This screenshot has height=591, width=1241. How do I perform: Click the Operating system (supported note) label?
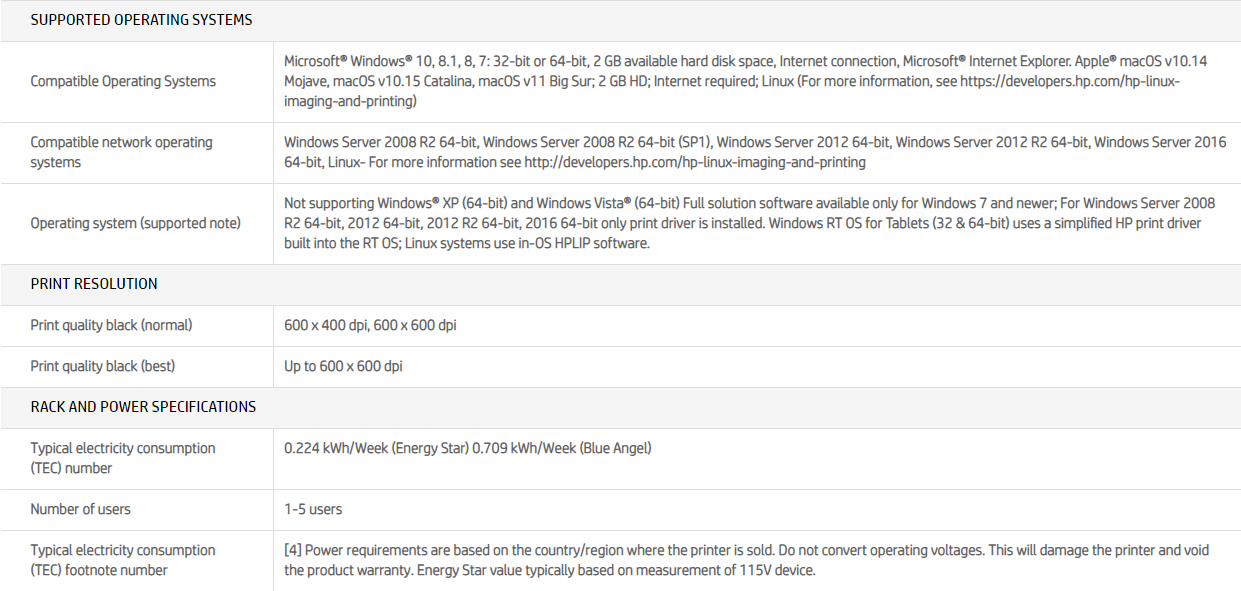[135, 223]
